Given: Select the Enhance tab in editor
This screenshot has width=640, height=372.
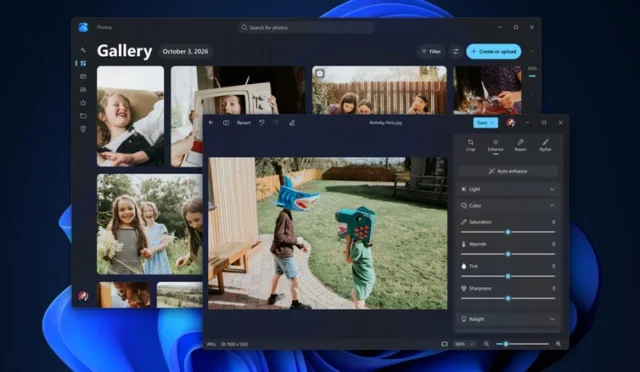Looking at the screenshot, I should (x=496, y=145).
